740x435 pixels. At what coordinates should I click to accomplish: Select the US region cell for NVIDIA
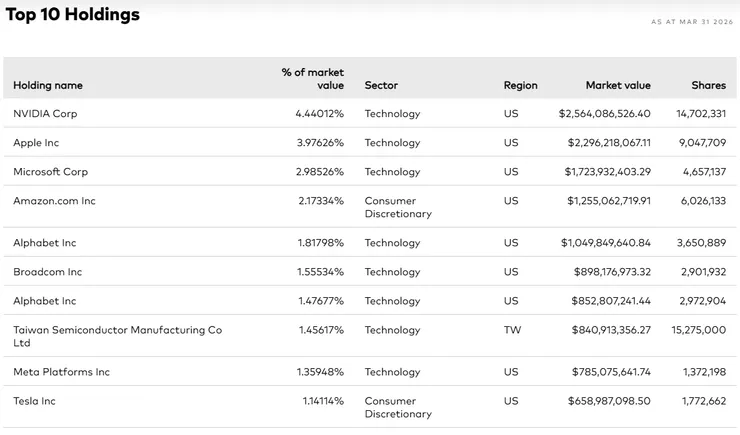point(511,114)
